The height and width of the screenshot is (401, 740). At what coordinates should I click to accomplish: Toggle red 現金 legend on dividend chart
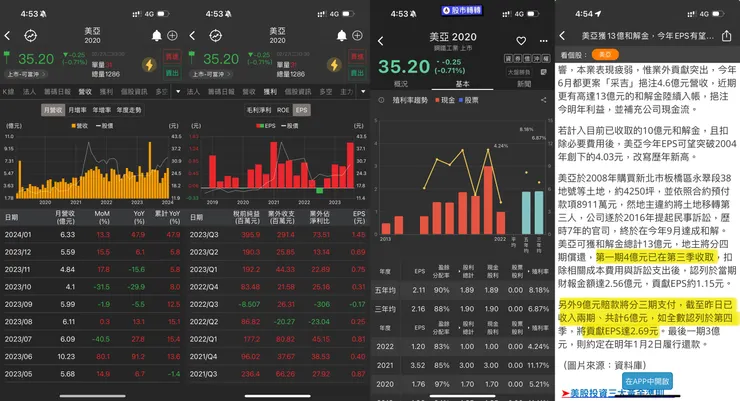point(445,100)
